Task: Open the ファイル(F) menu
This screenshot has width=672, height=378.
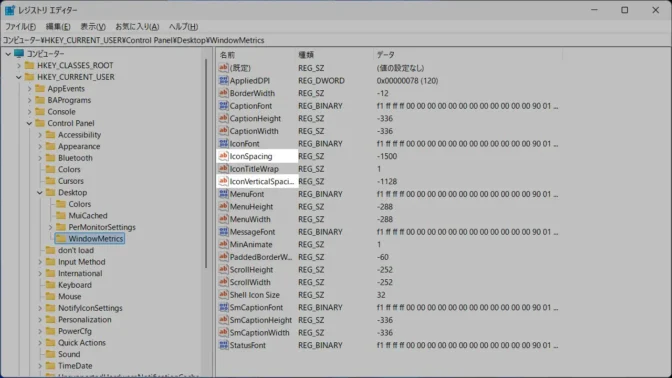Action: [x=20, y=27]
